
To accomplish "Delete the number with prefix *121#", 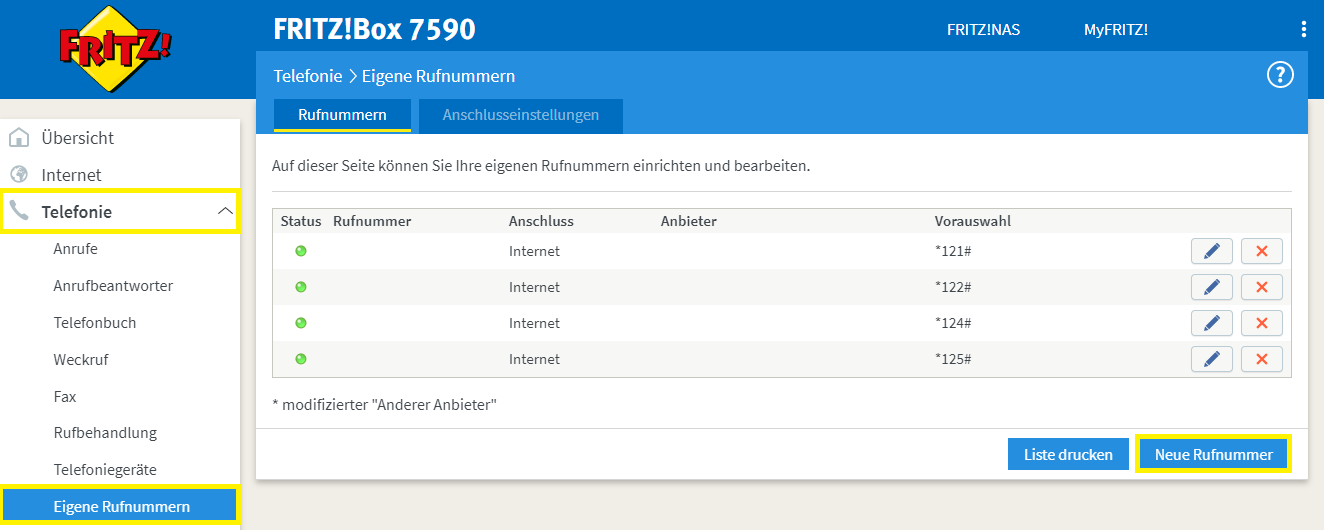I will (1261, 251).
